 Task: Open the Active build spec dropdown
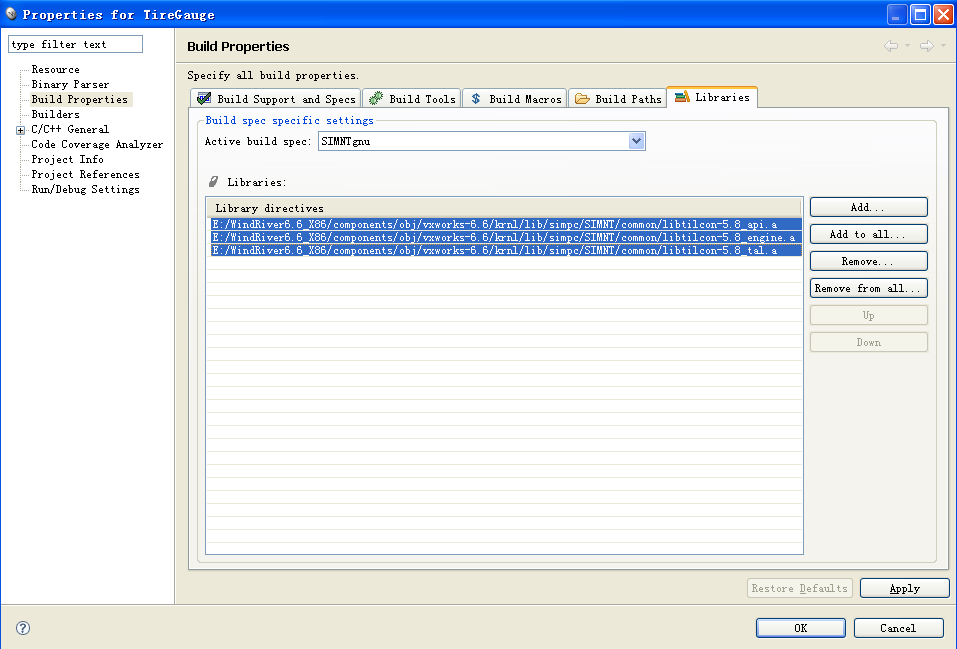point(637,141)
